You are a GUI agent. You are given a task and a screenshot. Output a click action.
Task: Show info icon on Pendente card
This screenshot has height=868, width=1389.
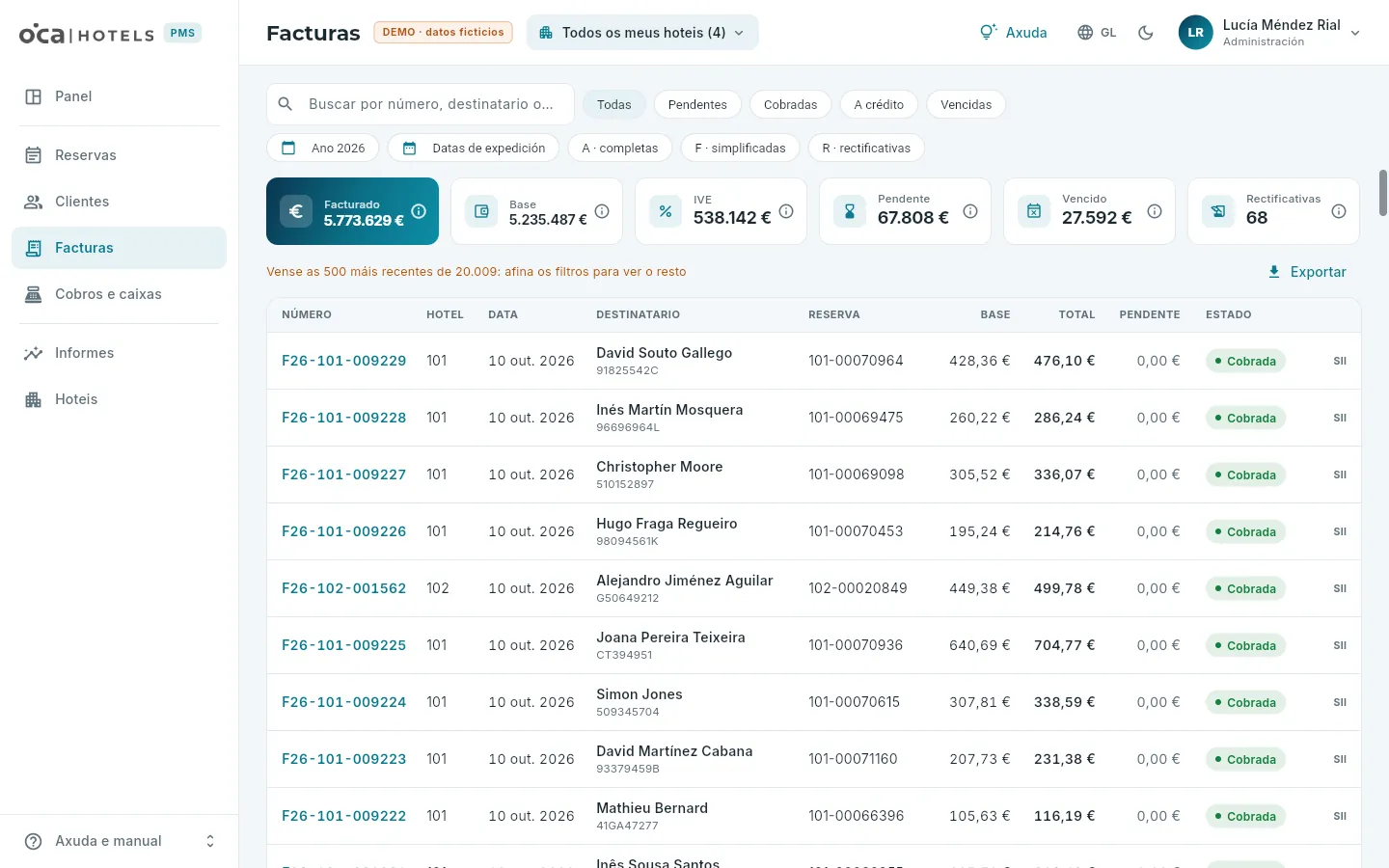click(970, 211)
